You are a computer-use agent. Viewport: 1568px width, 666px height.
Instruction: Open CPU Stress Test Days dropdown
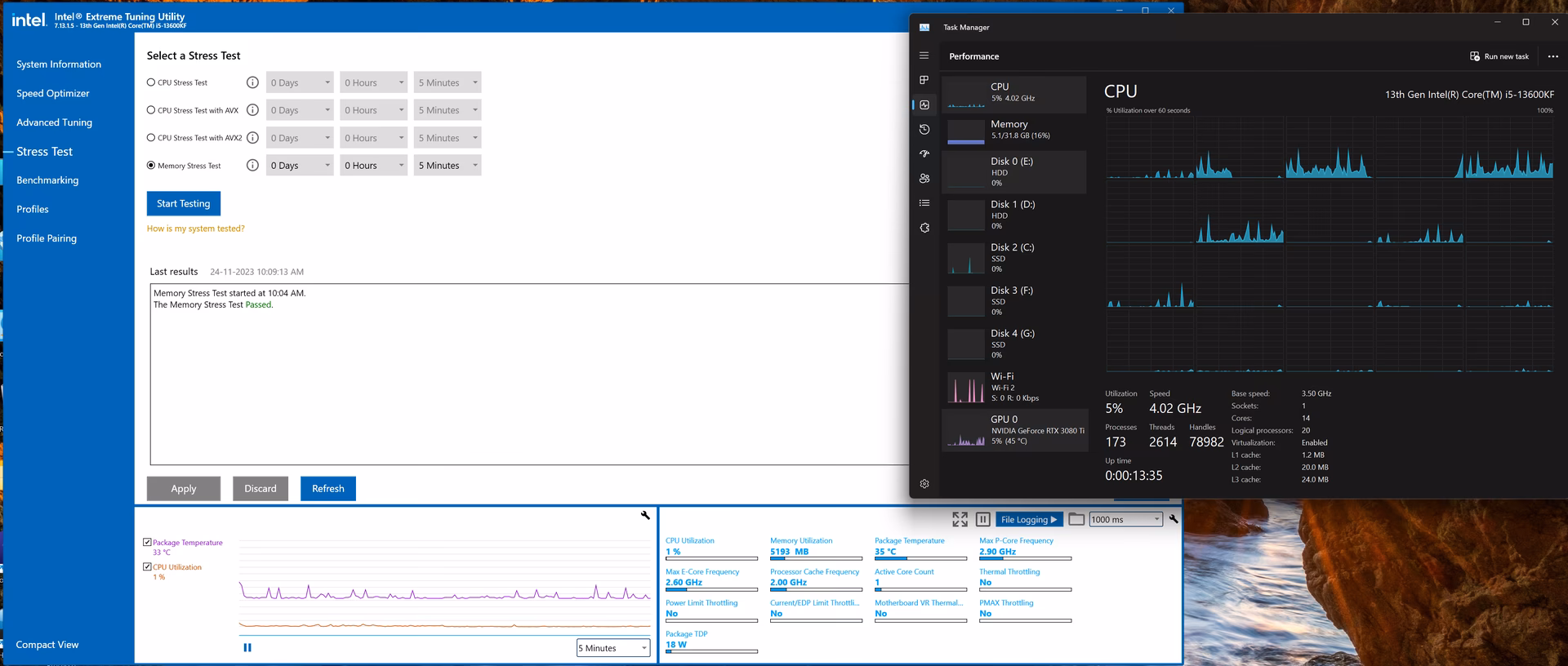click(300, 82)
